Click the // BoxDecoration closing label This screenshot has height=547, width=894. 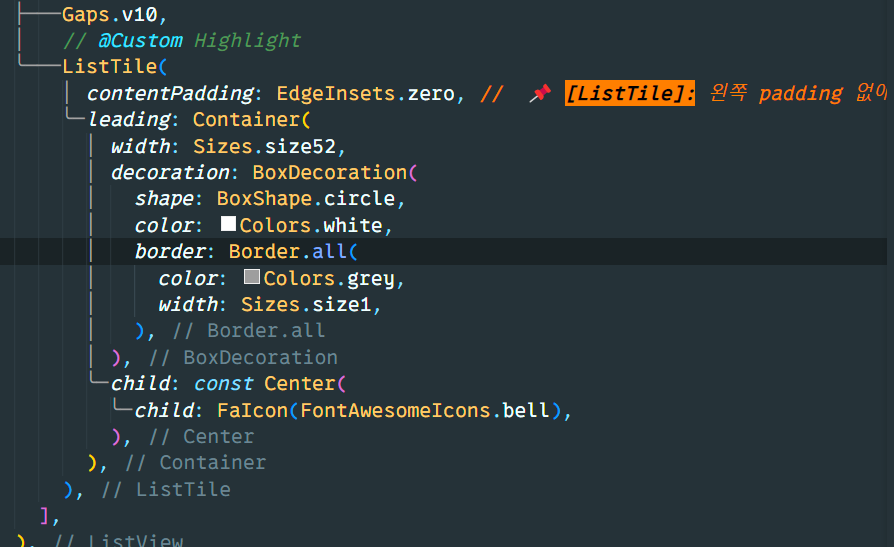tap(243, 358)
